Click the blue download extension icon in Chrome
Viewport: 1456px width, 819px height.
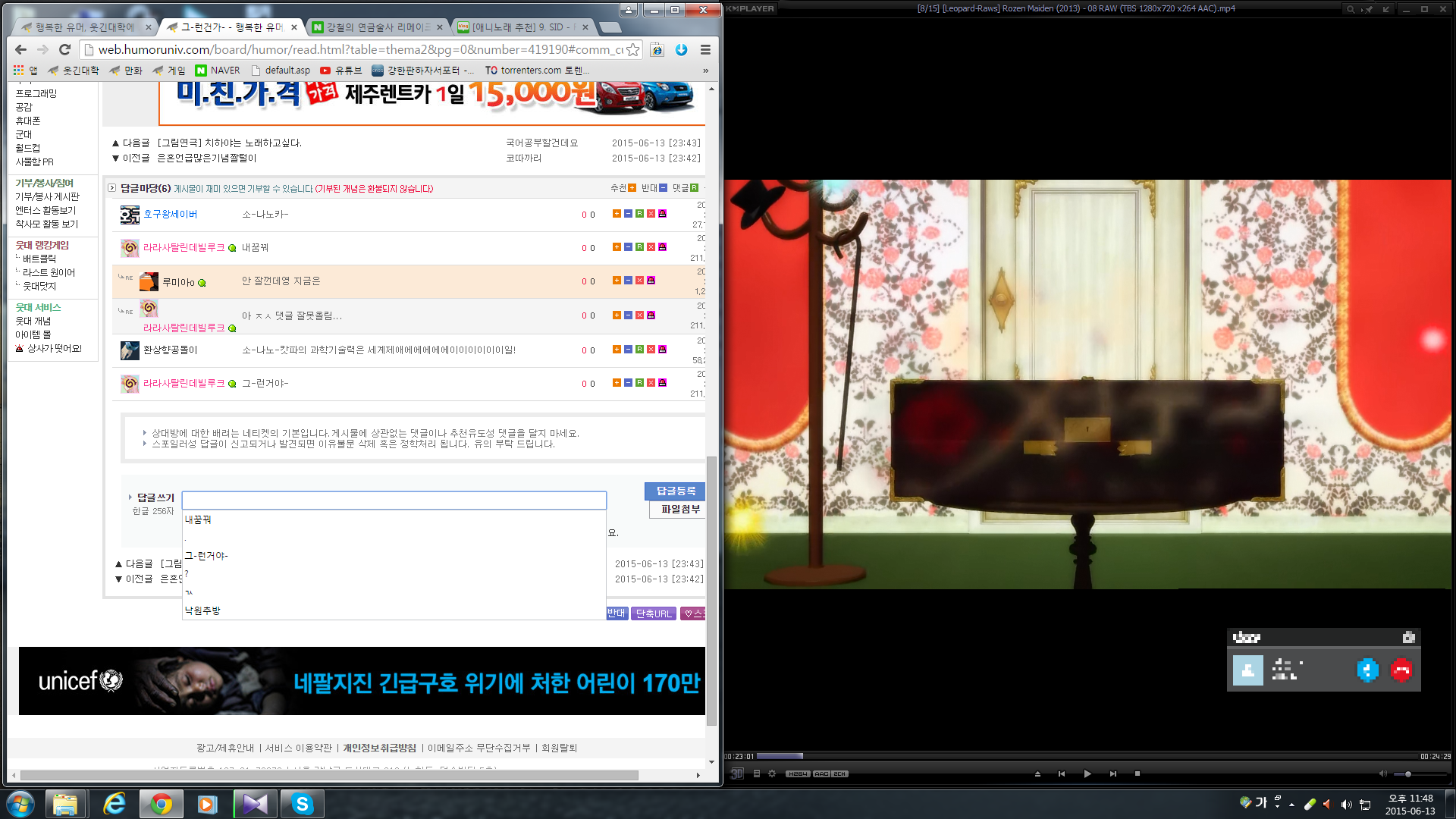(x=681, y=49)
